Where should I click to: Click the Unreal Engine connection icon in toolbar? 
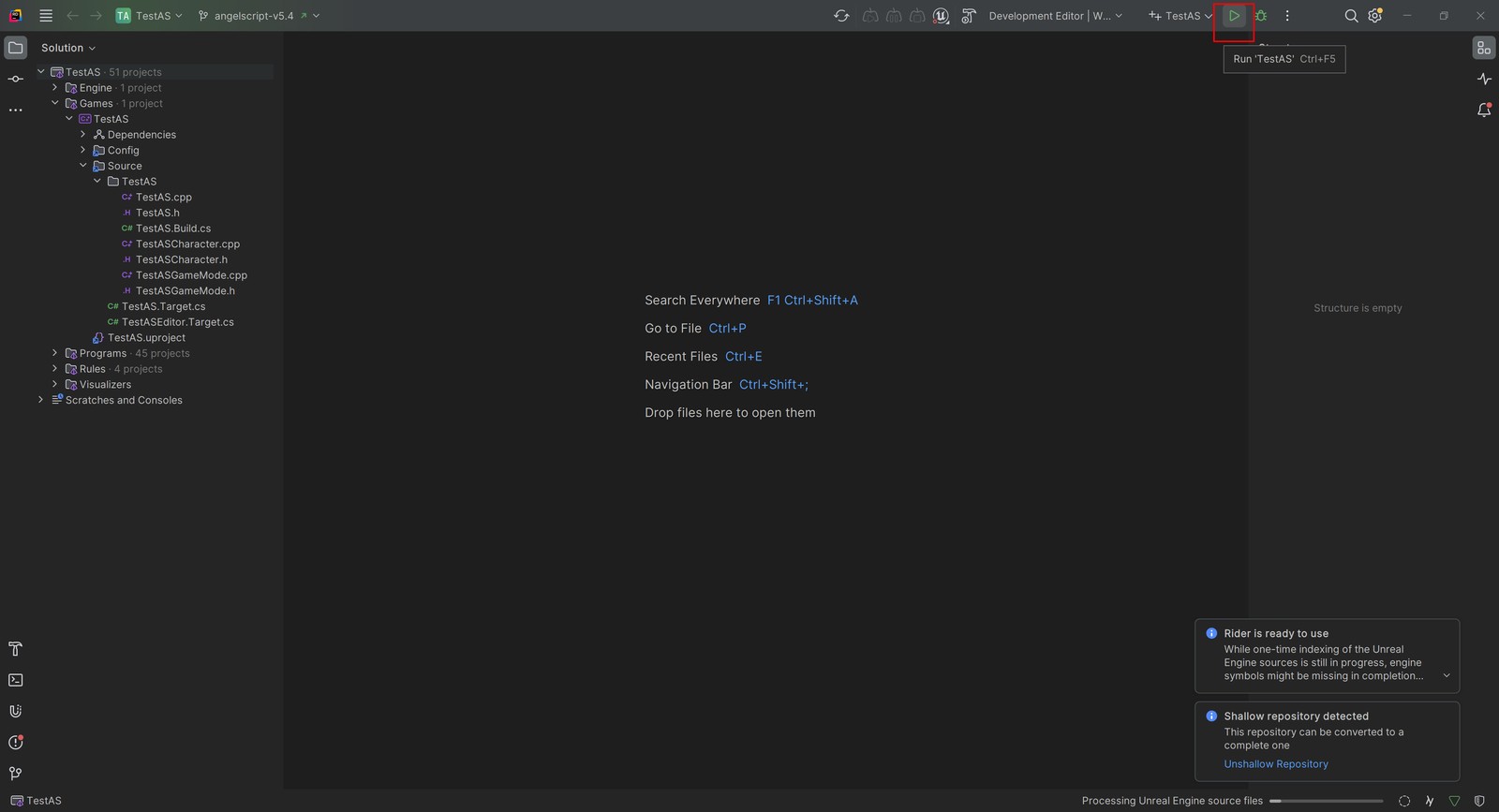coord(942,16)
